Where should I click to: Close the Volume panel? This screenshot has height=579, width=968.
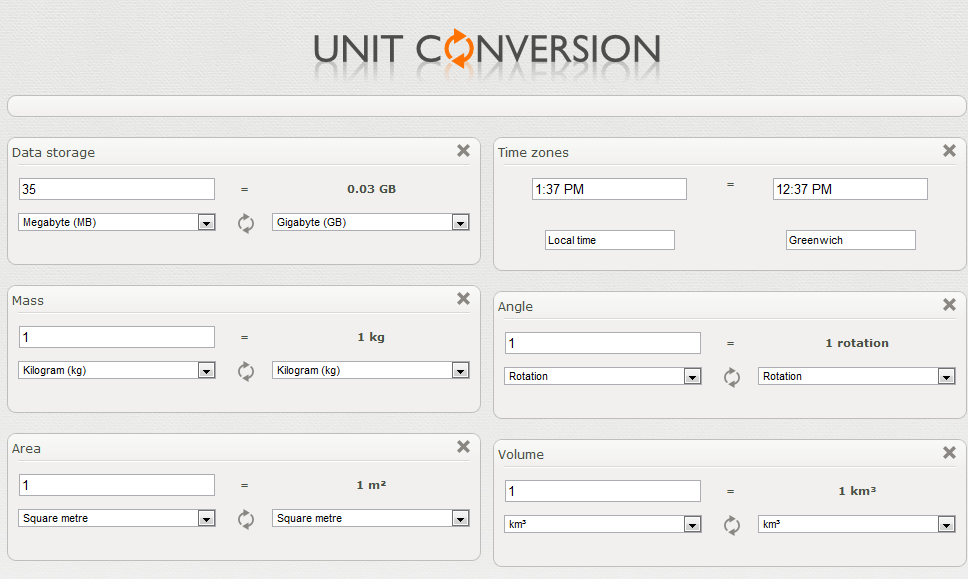point(949,452)
